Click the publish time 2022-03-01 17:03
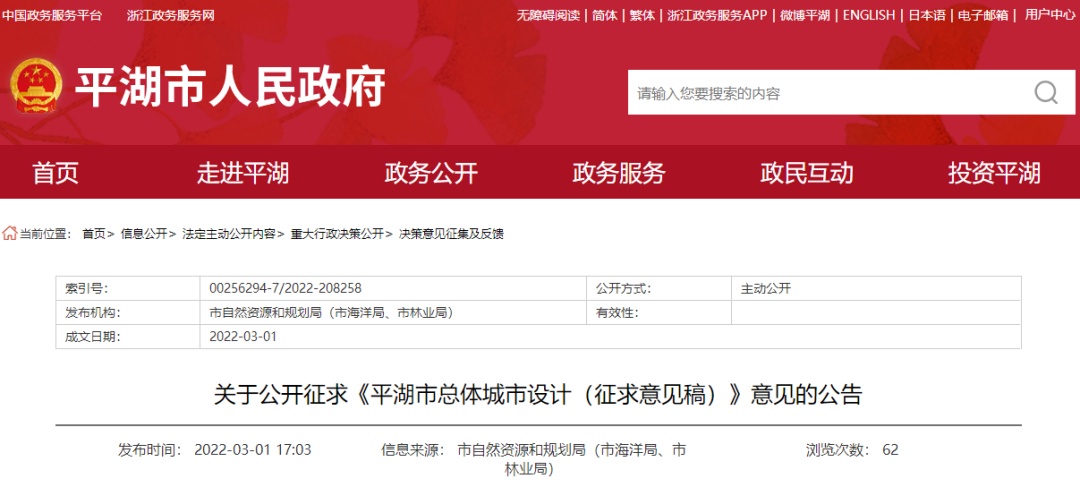Image resolution: width=1080 pixels, height=487 pixels. [x=253, y=450]
